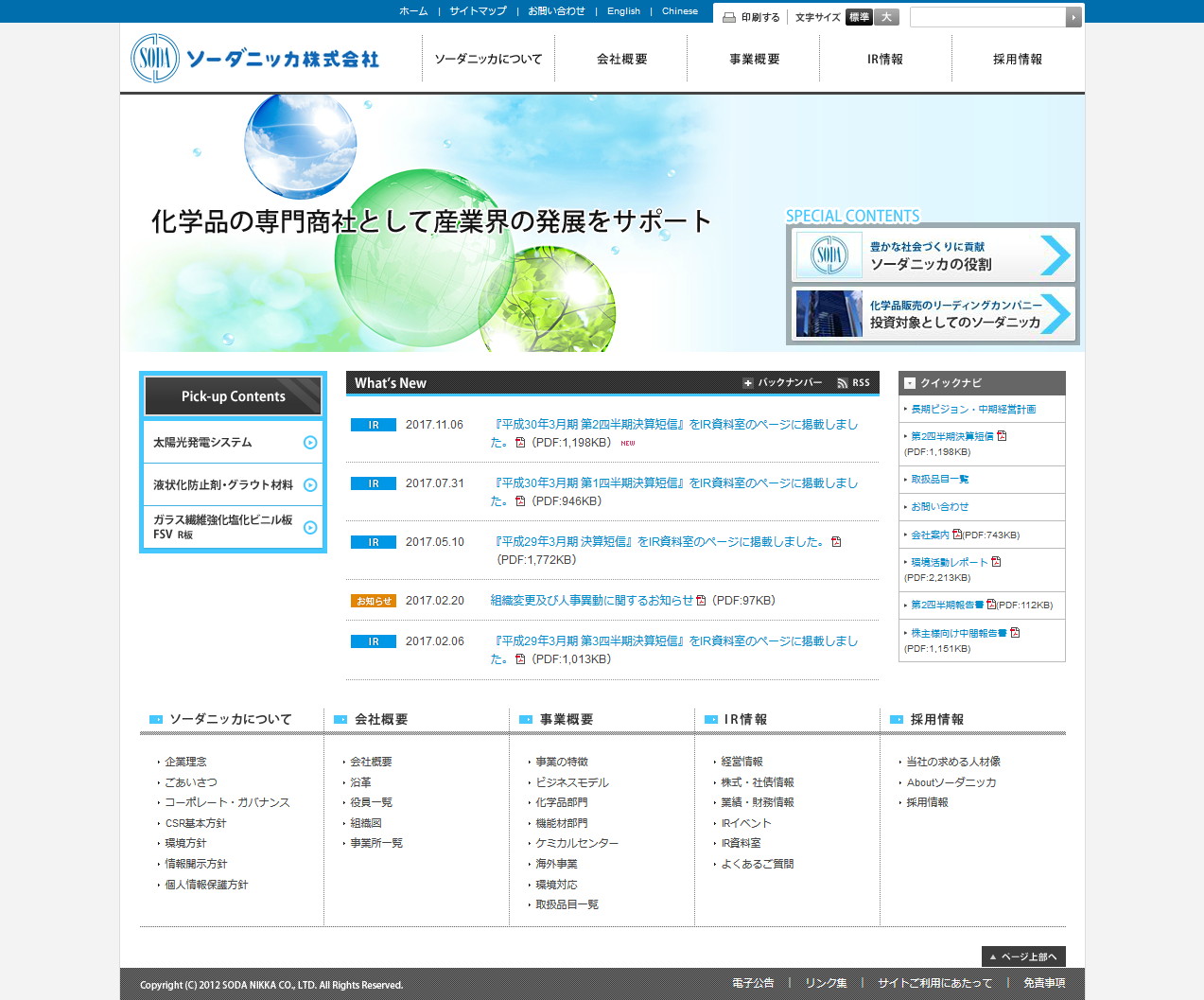Click PDF icon next to 第2四半期決算短信 in quick navi
1204x1000 pixels.
1002,436
